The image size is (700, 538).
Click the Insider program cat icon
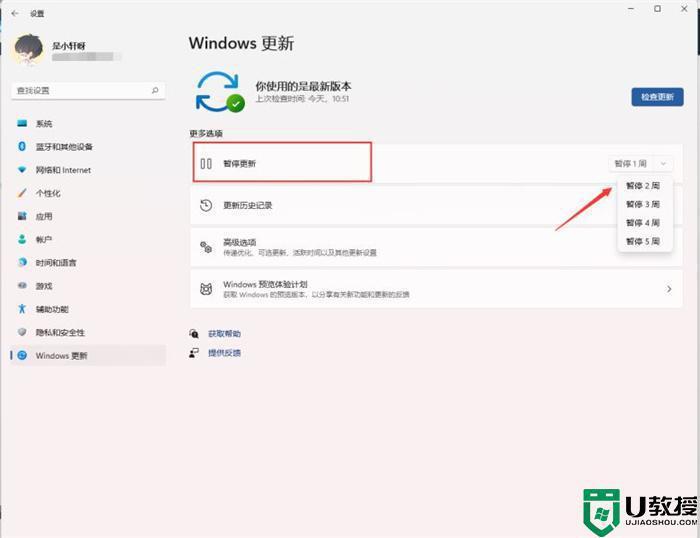pyautogui.click(x=206, y=289)
